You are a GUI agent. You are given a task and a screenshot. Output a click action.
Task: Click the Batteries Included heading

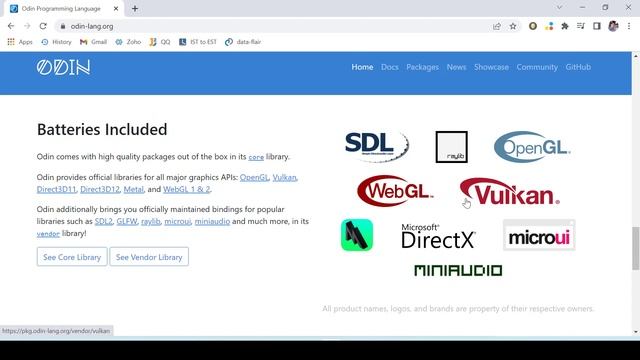tap(102, 129)
